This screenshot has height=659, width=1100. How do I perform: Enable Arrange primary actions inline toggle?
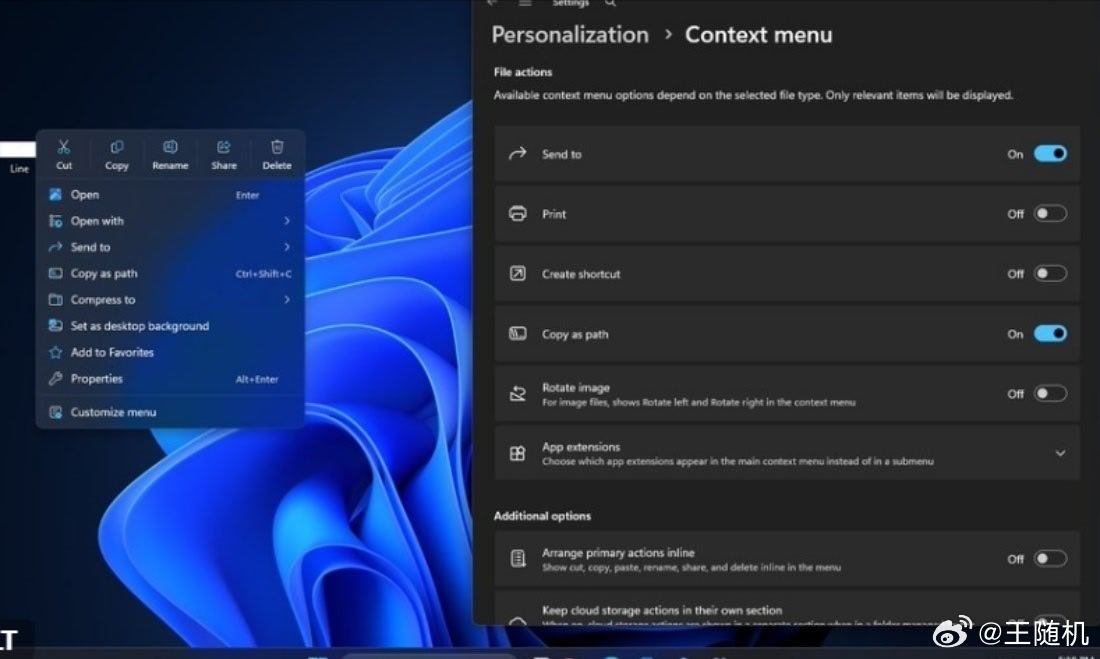pyautogui.click(x=1050, y=559)
